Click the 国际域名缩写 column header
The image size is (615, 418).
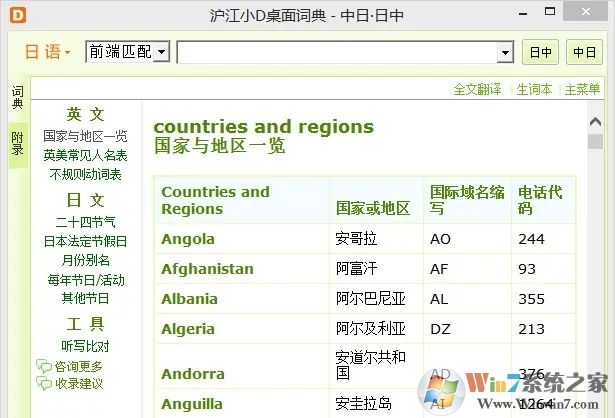[x=468, y=200]
